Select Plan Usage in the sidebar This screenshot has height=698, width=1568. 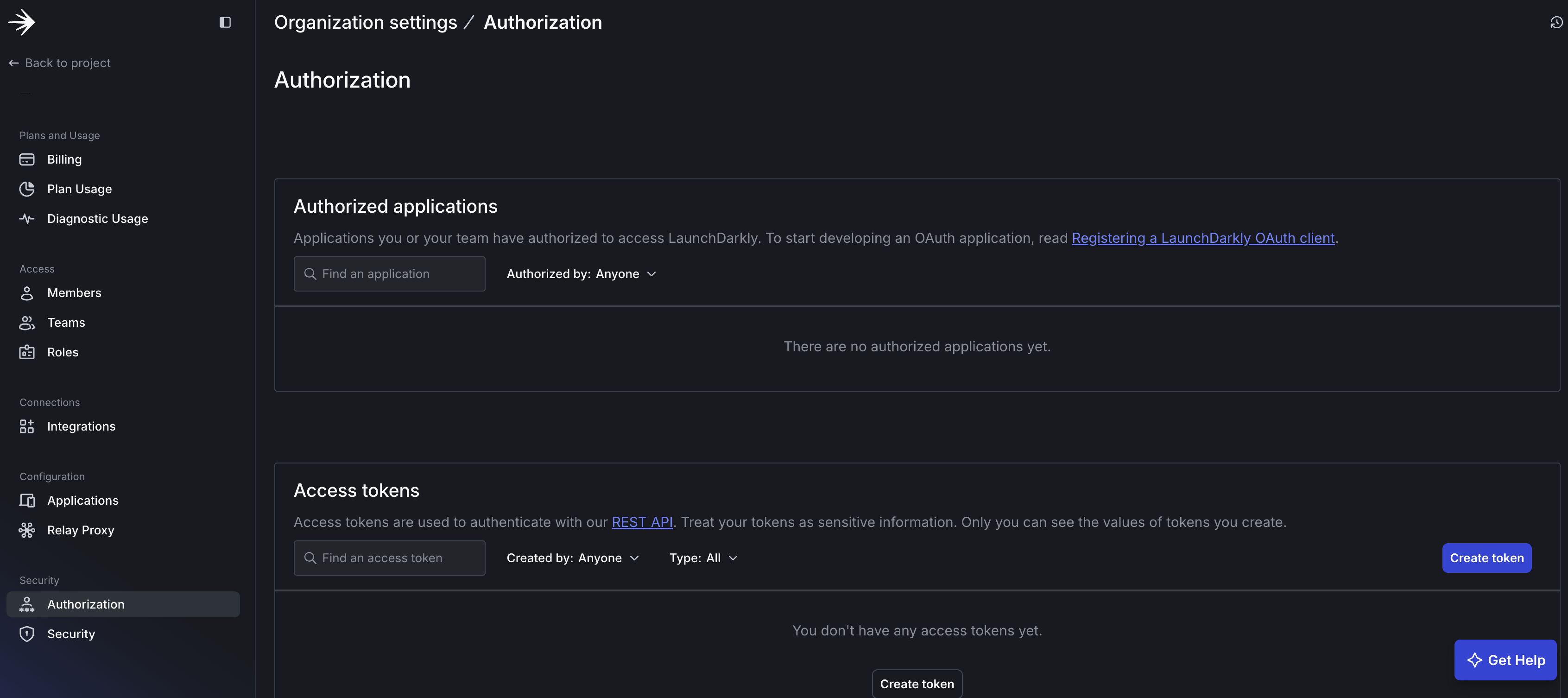pyautogui.click(x=79, y=189)
